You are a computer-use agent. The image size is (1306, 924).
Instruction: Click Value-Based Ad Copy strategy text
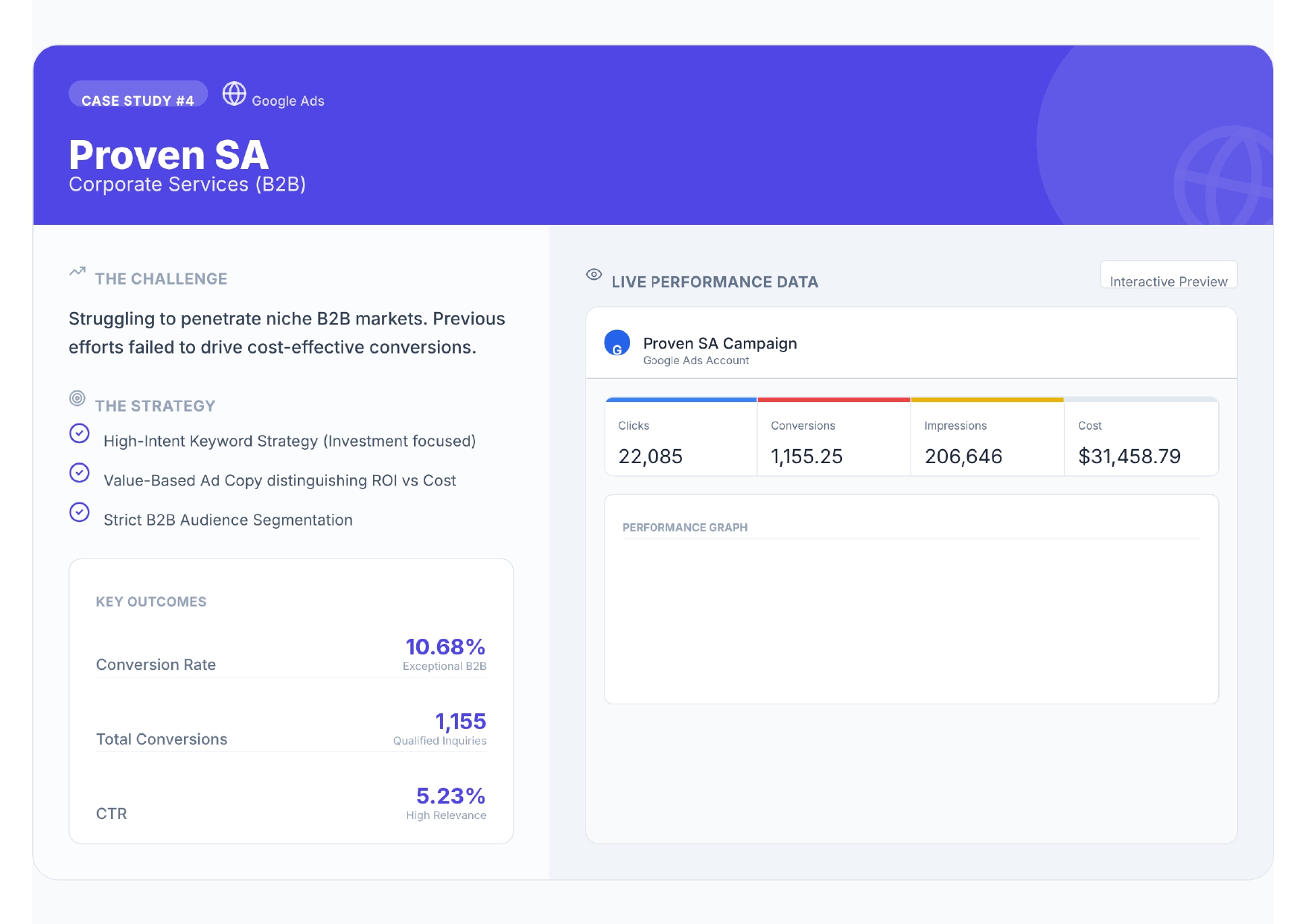[280, 481]
